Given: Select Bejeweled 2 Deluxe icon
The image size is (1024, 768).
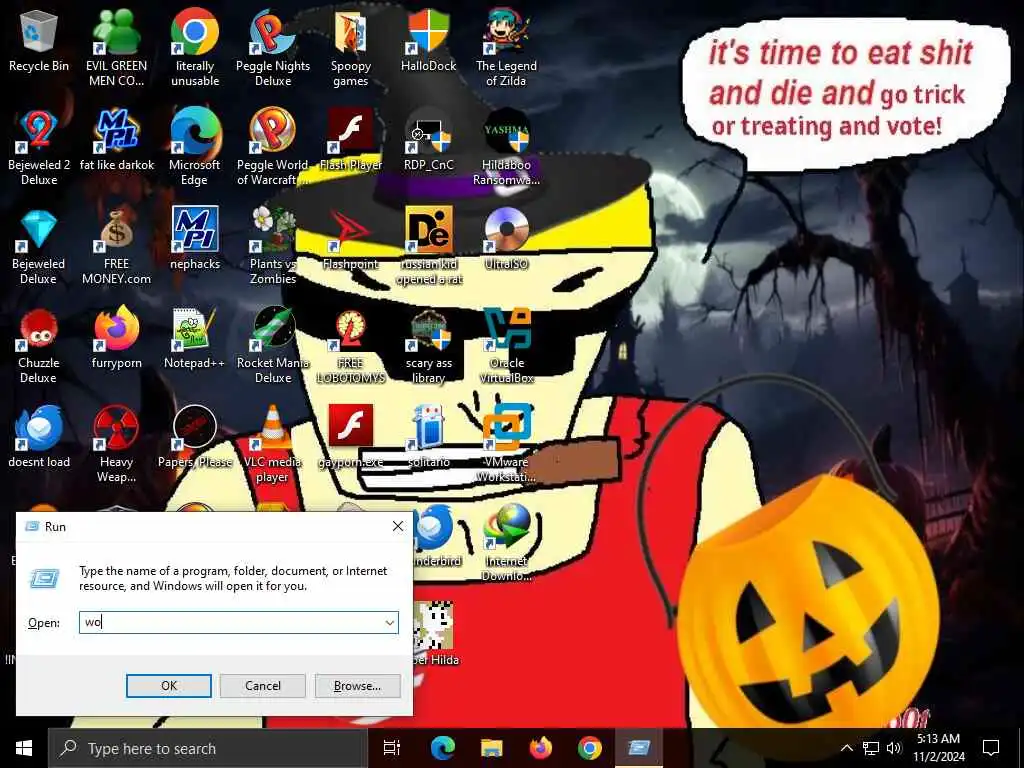Looking at the screenshot, I should click(39, 148).
